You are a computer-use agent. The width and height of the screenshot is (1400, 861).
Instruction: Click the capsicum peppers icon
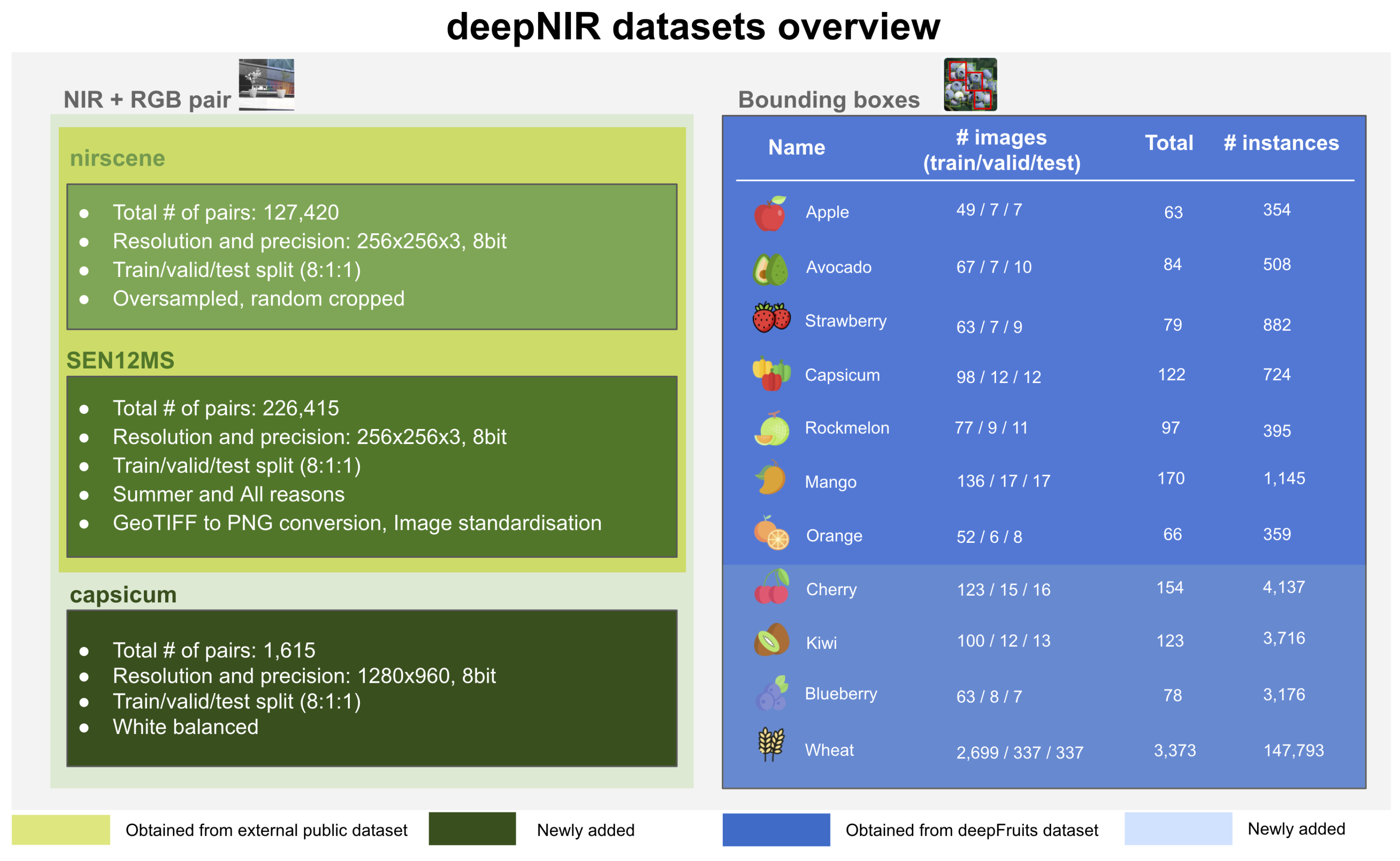pos(771,374)
